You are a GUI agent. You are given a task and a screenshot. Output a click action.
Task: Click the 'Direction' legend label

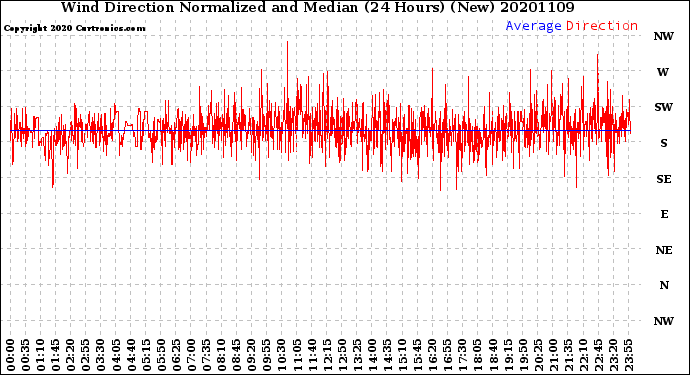point(602,26)
